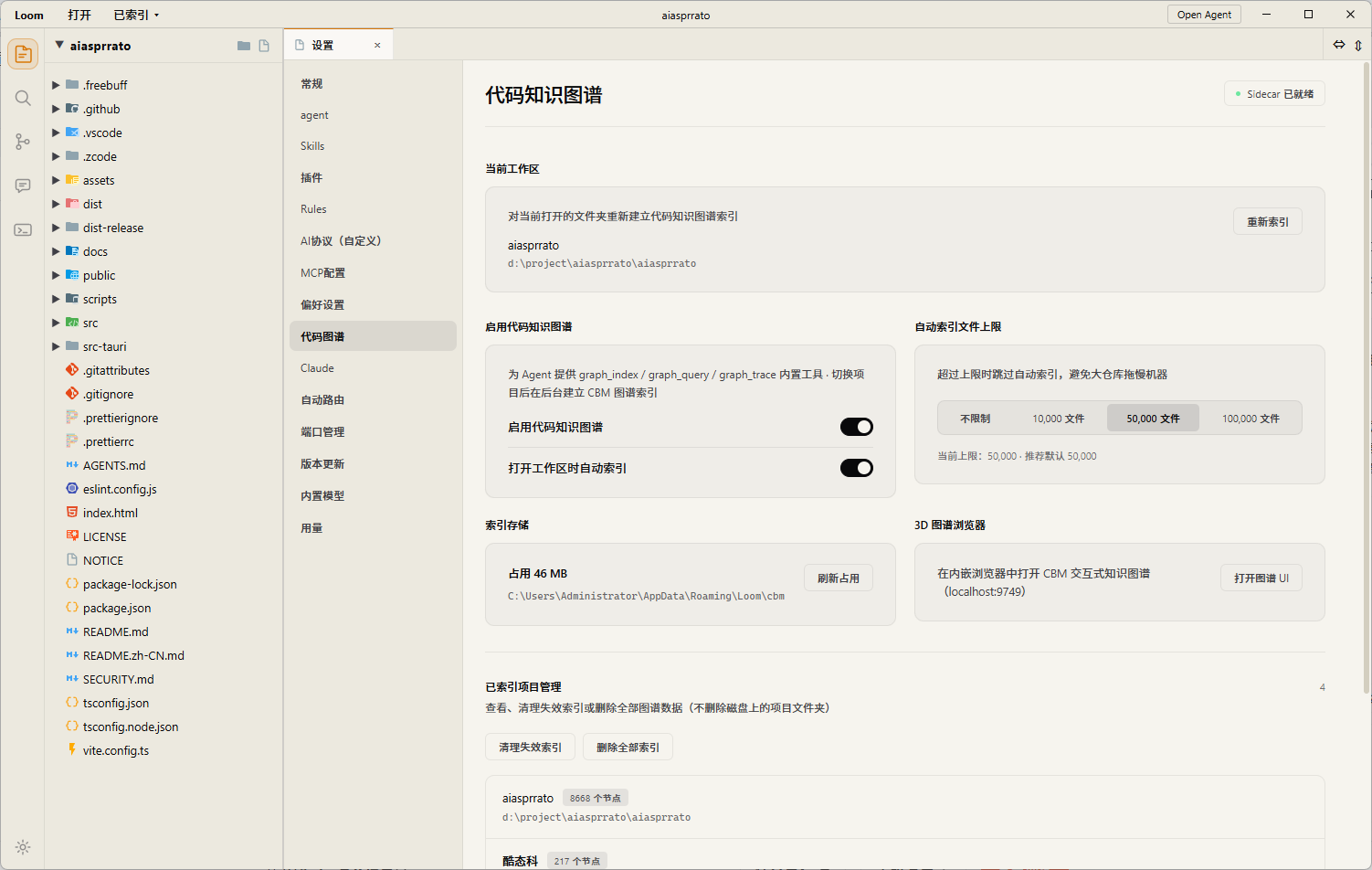The image size is (1372, 870).
Task: Open the file explorer sidebar icon
Action: tap(23, 54)
